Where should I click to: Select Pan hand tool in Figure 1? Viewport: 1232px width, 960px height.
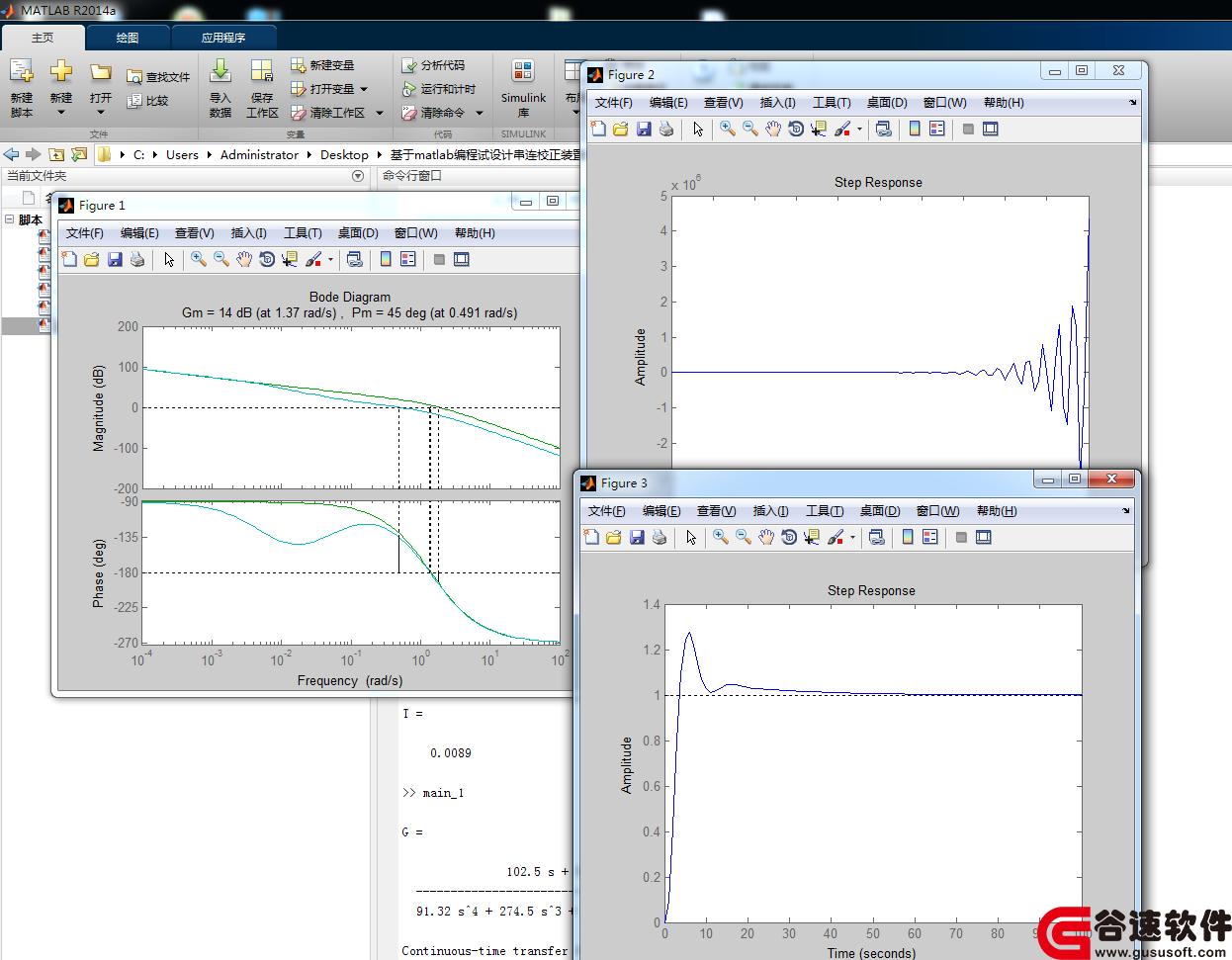coord(244,259)
